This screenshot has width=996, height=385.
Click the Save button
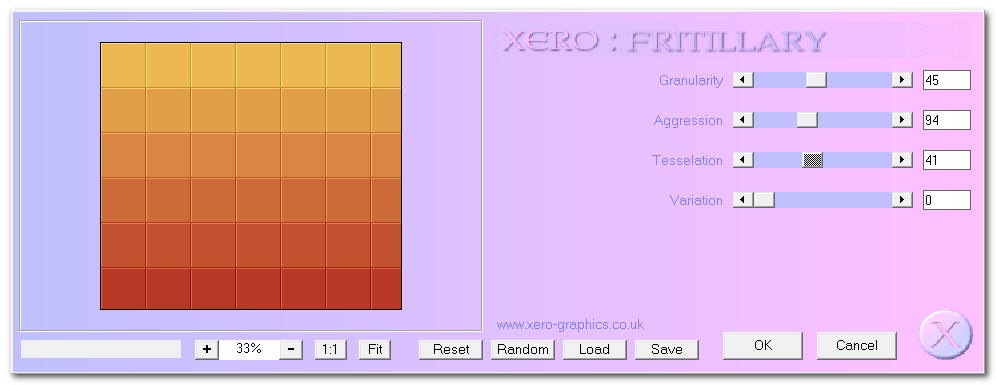(666, 349)
